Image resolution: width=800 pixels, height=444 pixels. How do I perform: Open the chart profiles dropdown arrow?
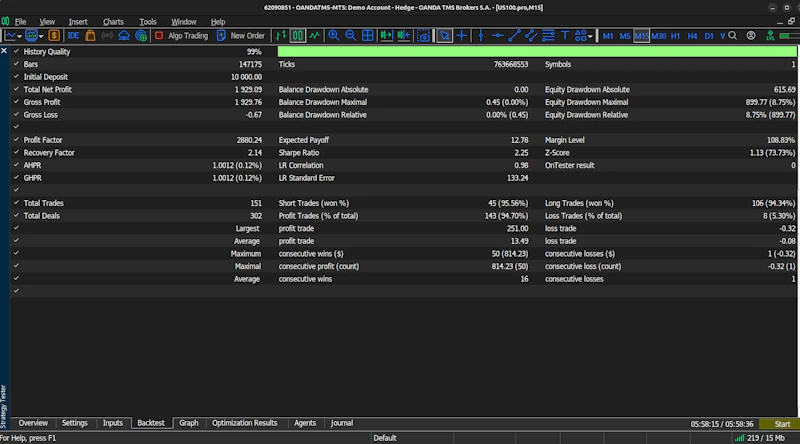pos(41,36)
